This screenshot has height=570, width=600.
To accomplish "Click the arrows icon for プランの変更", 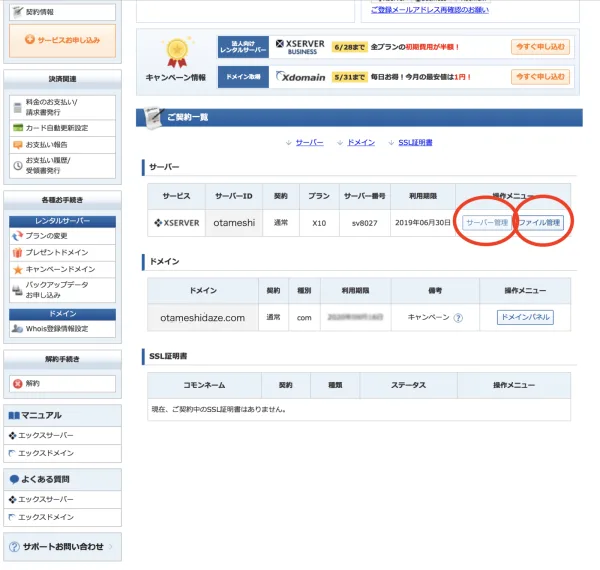I will (18, 236).
